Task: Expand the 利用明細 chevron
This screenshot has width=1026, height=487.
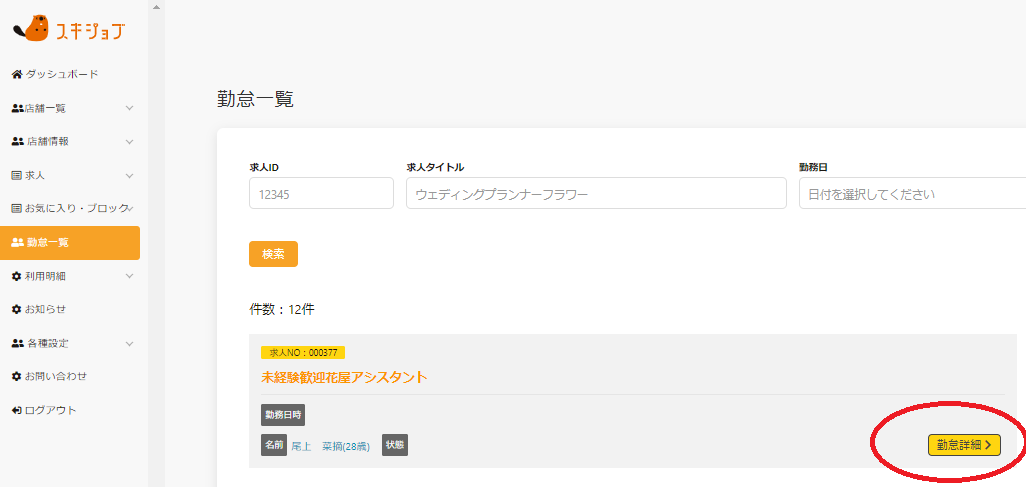Action: tap(130, 276)
